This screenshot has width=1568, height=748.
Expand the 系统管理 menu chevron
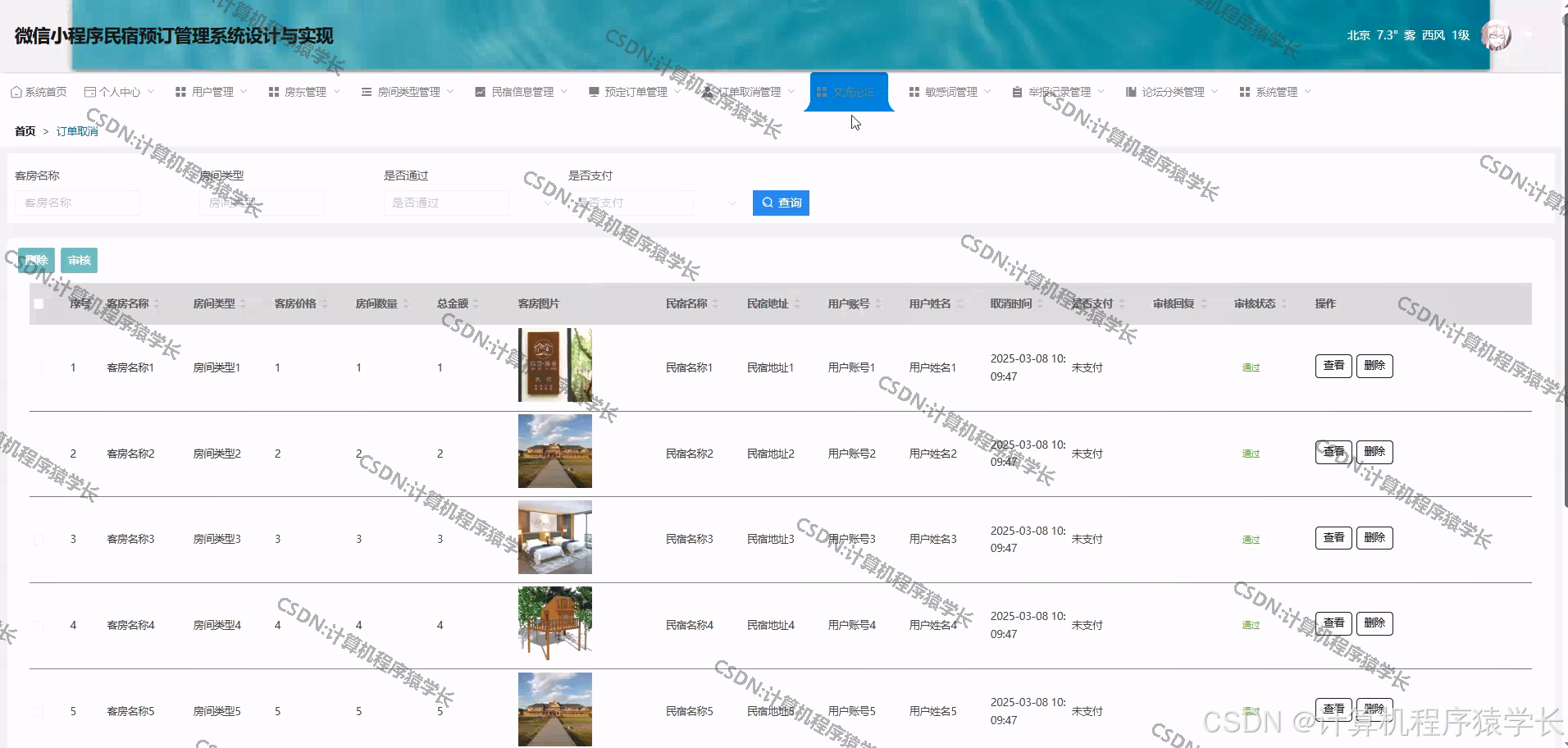[1307, 92]
